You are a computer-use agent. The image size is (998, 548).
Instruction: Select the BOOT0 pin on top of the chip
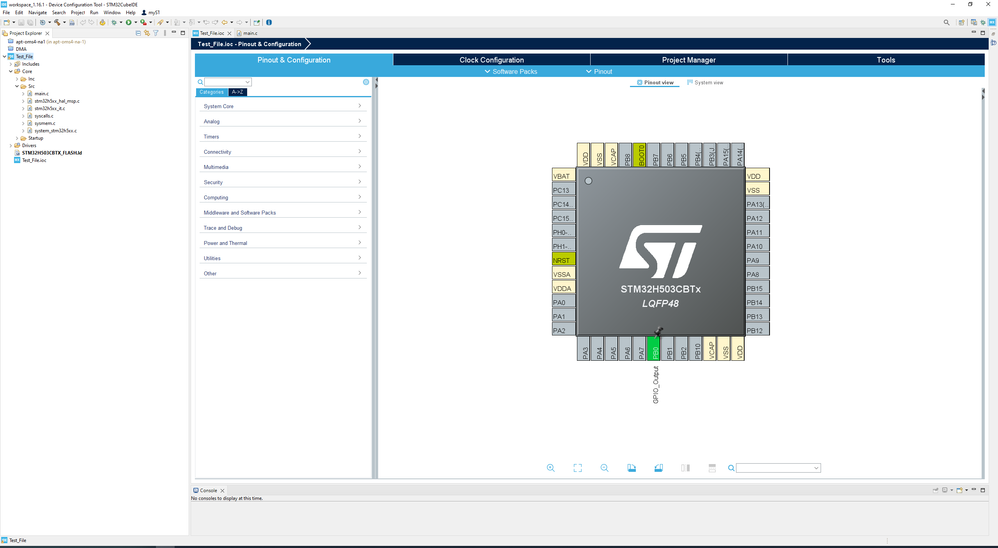pyautogui.click(x=640, y=155)
